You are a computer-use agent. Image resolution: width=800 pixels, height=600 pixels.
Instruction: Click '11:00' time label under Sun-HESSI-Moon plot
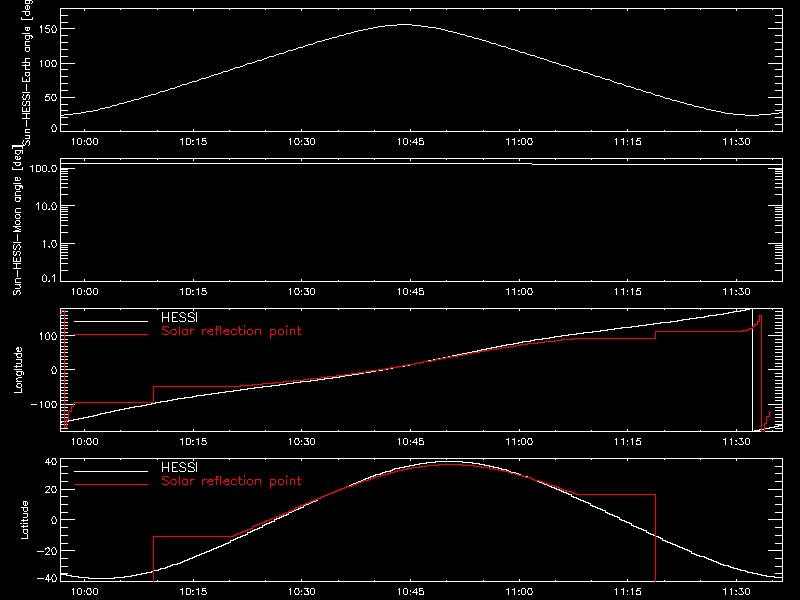519,292
